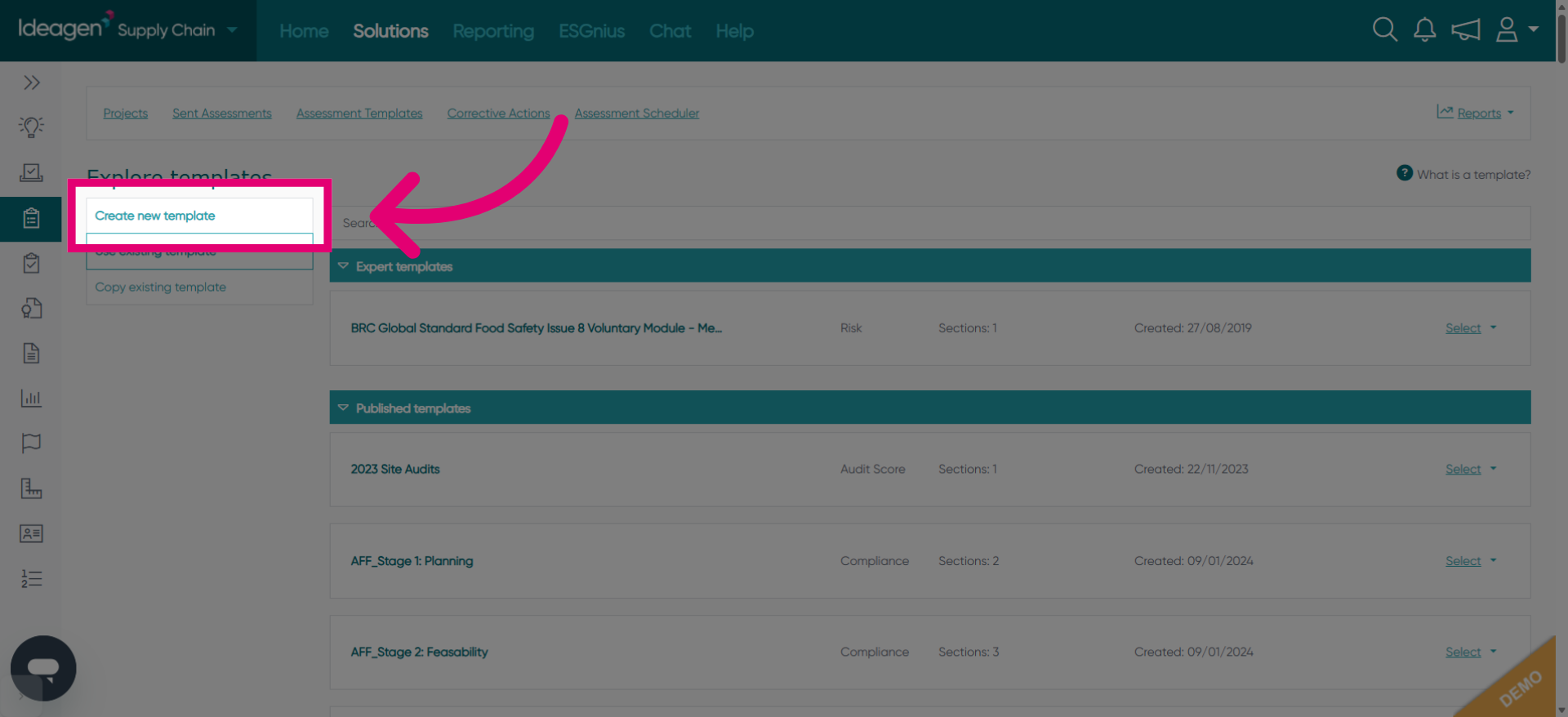Open the bar chart sidebar icon
Image resolution: width=1568 pixels, height=717 pixels.
click(x=31, y=399)
